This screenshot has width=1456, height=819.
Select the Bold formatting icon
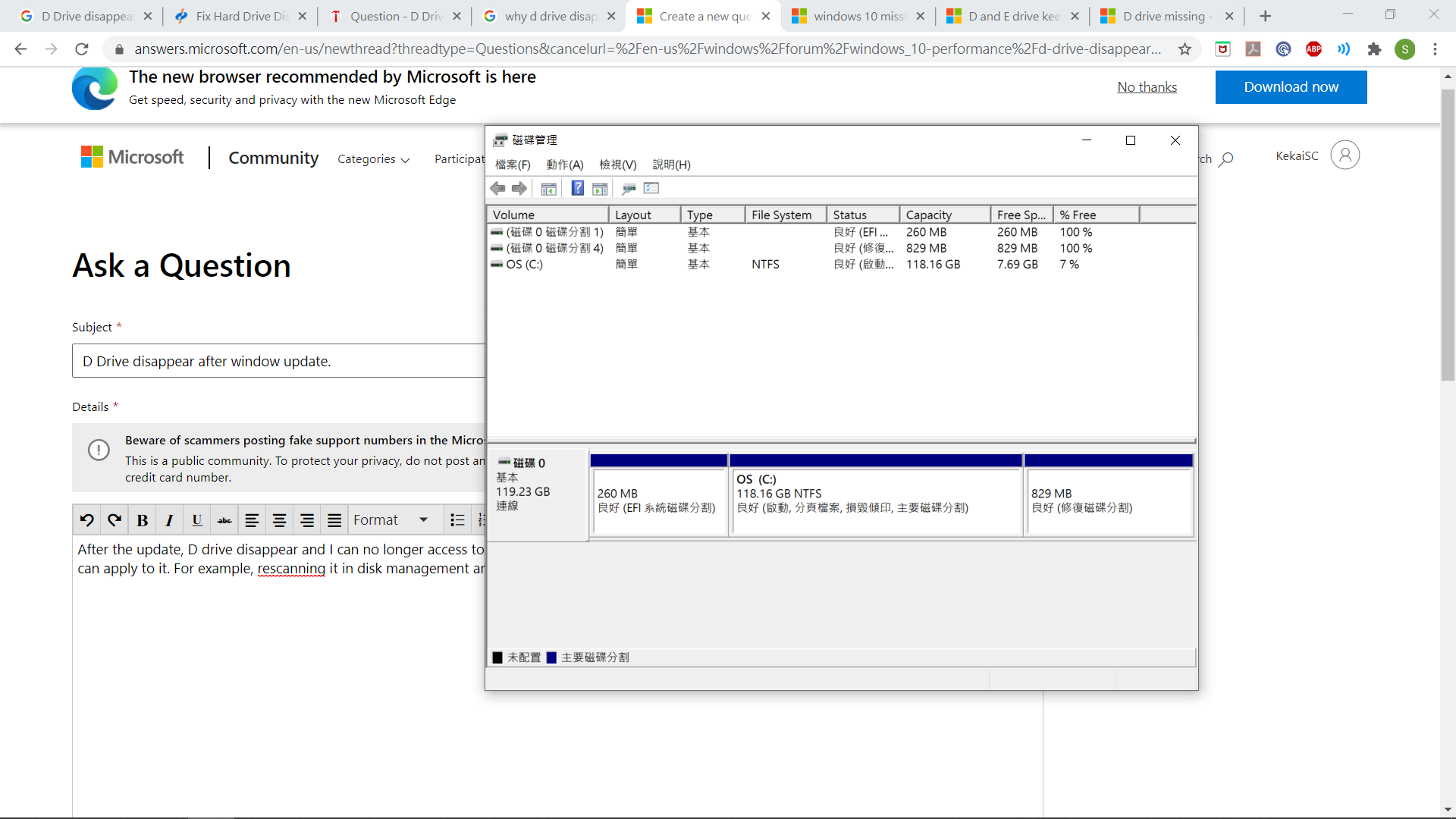pyautogui.click(x=142, y=519)
